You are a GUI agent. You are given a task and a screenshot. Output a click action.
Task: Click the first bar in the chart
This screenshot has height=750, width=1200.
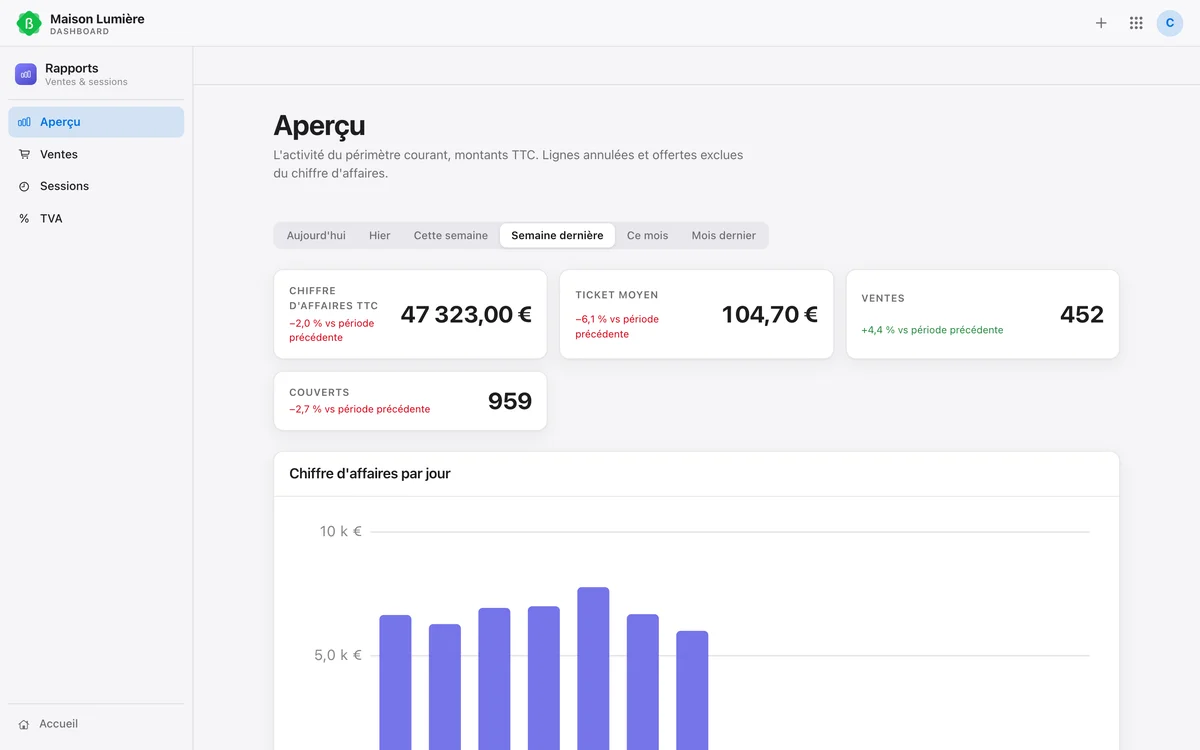(395, 682)
